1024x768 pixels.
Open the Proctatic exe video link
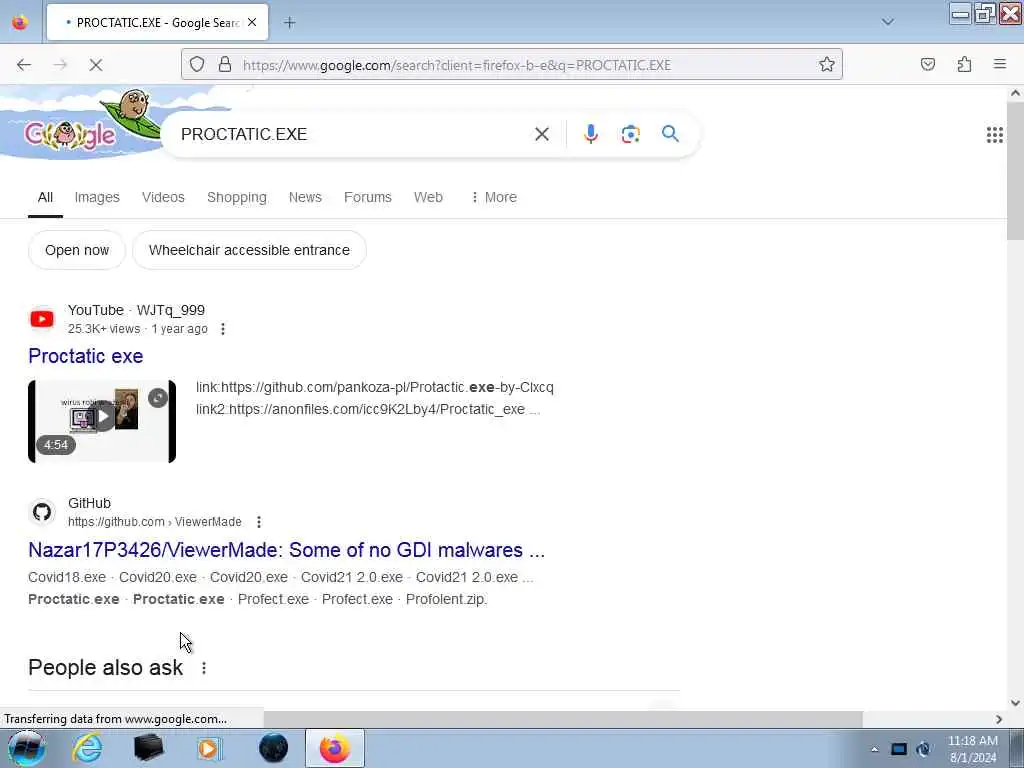click(x=86, y=356)
